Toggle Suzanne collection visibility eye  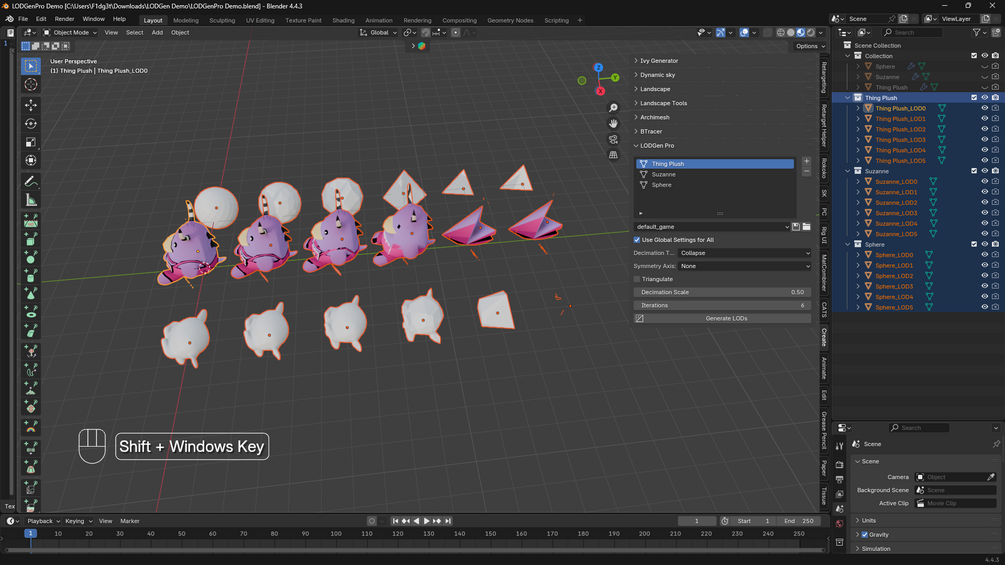click(x=984, y=171)
